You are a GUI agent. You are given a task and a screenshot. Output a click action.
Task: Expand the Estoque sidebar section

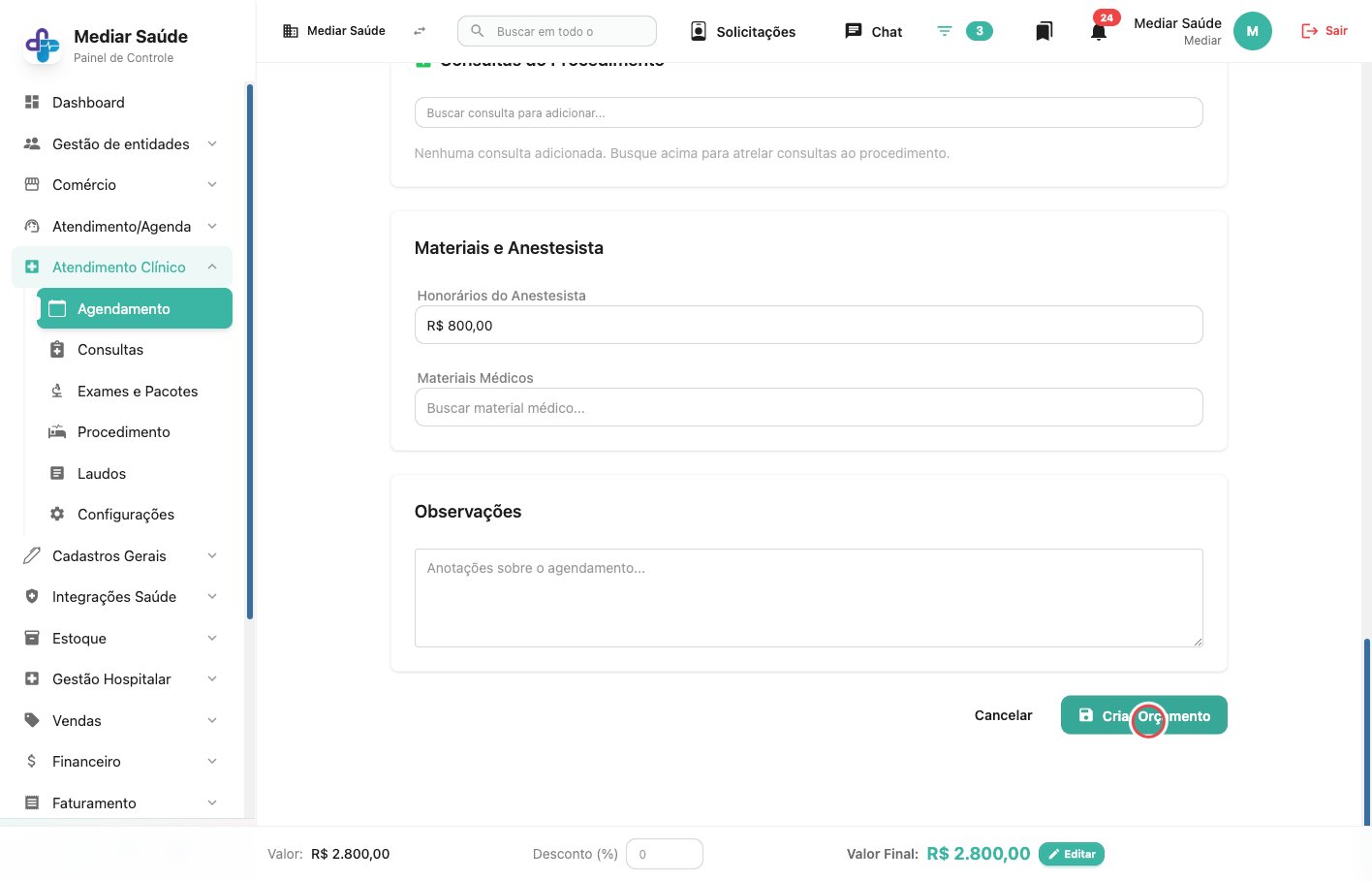122,639
